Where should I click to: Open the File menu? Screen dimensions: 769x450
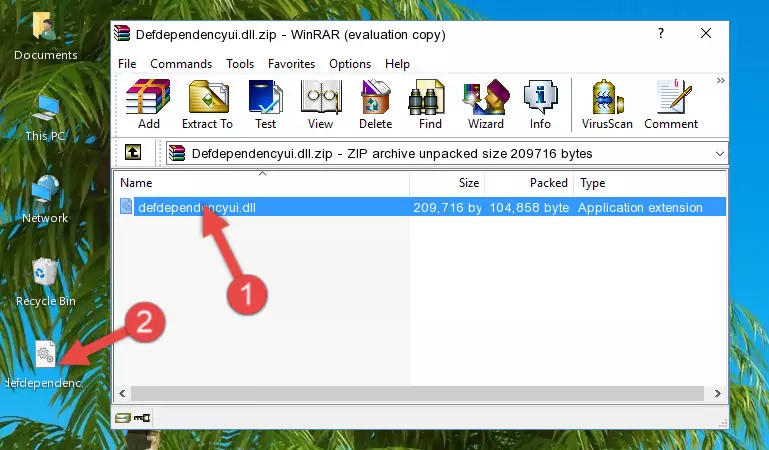pos(127,64)
